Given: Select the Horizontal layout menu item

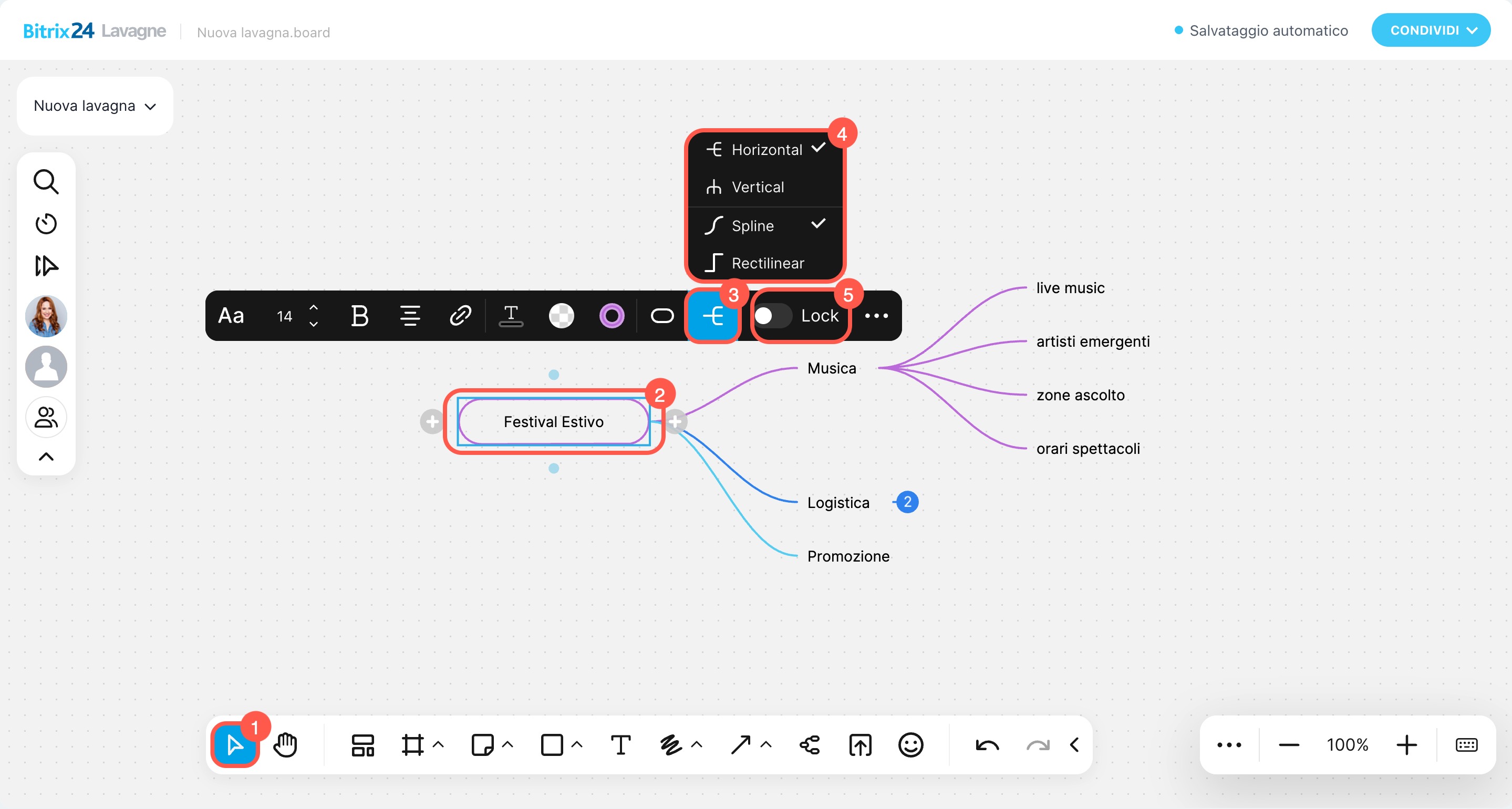Looking at the screenshot, I should (x=765, y=150).
